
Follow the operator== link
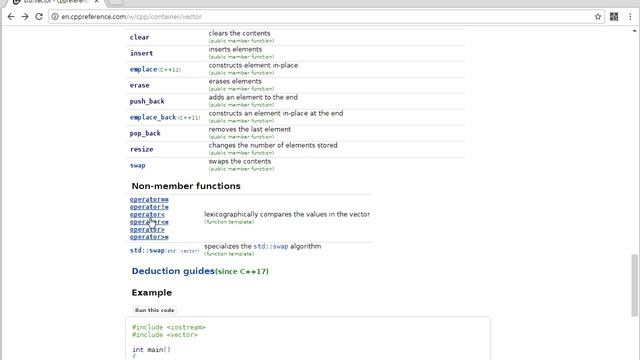(149, 199)
